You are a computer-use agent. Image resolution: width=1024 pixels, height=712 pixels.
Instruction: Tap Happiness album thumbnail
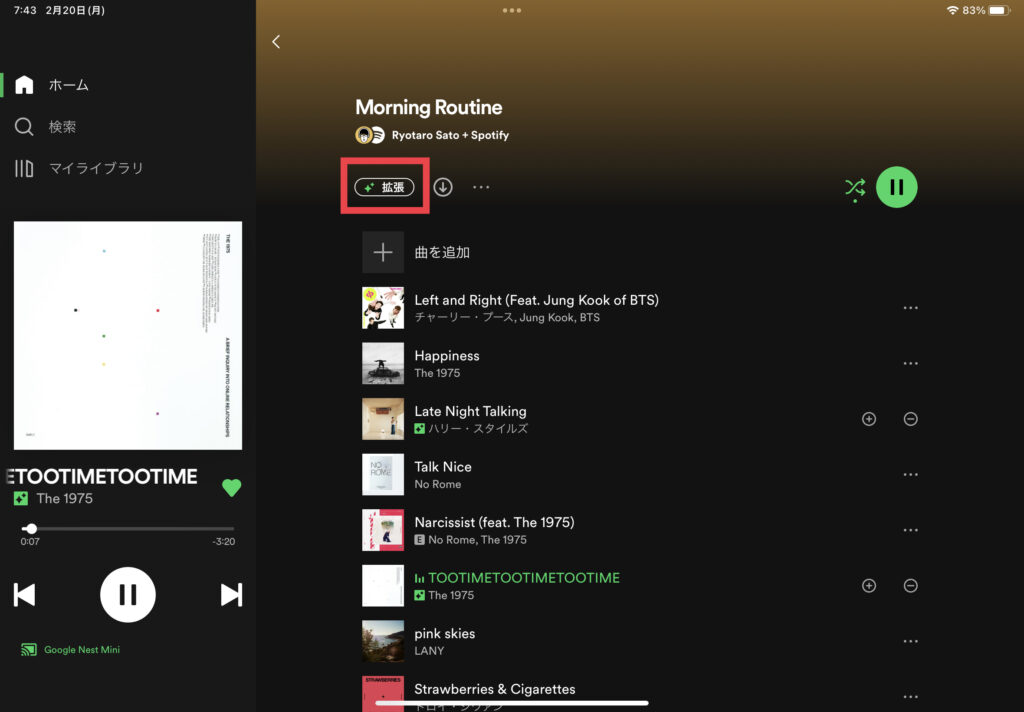click(x=383, y=363)
